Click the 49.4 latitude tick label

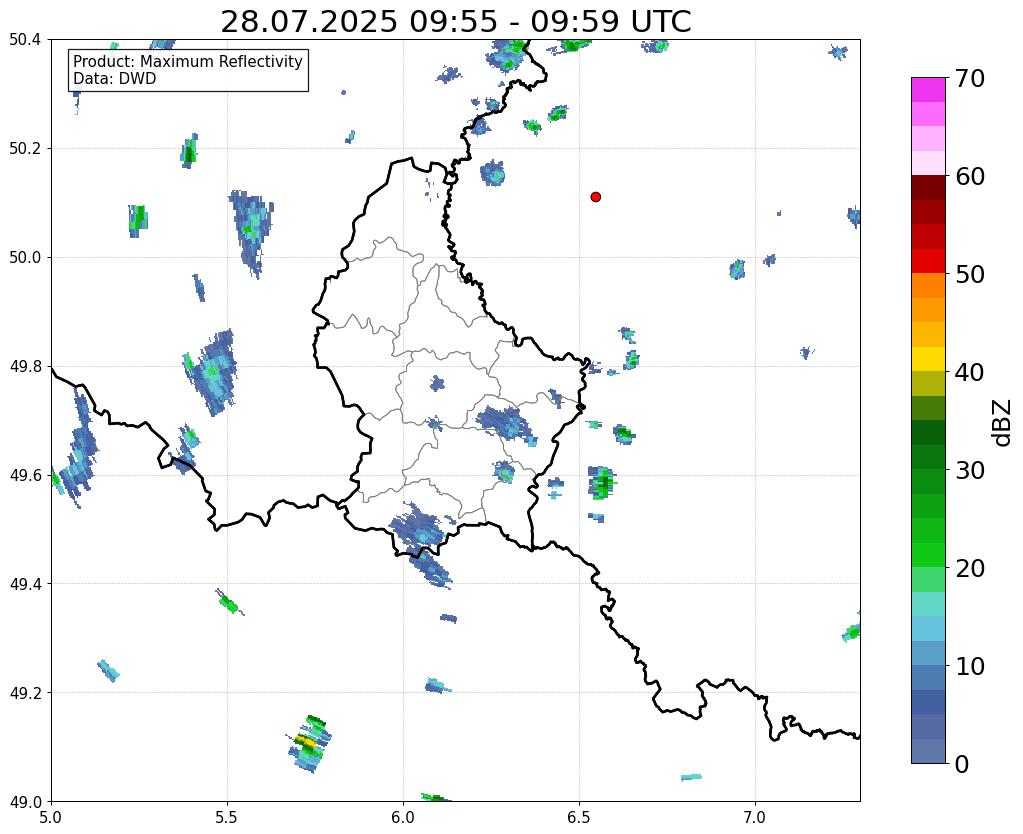(25, 583)
